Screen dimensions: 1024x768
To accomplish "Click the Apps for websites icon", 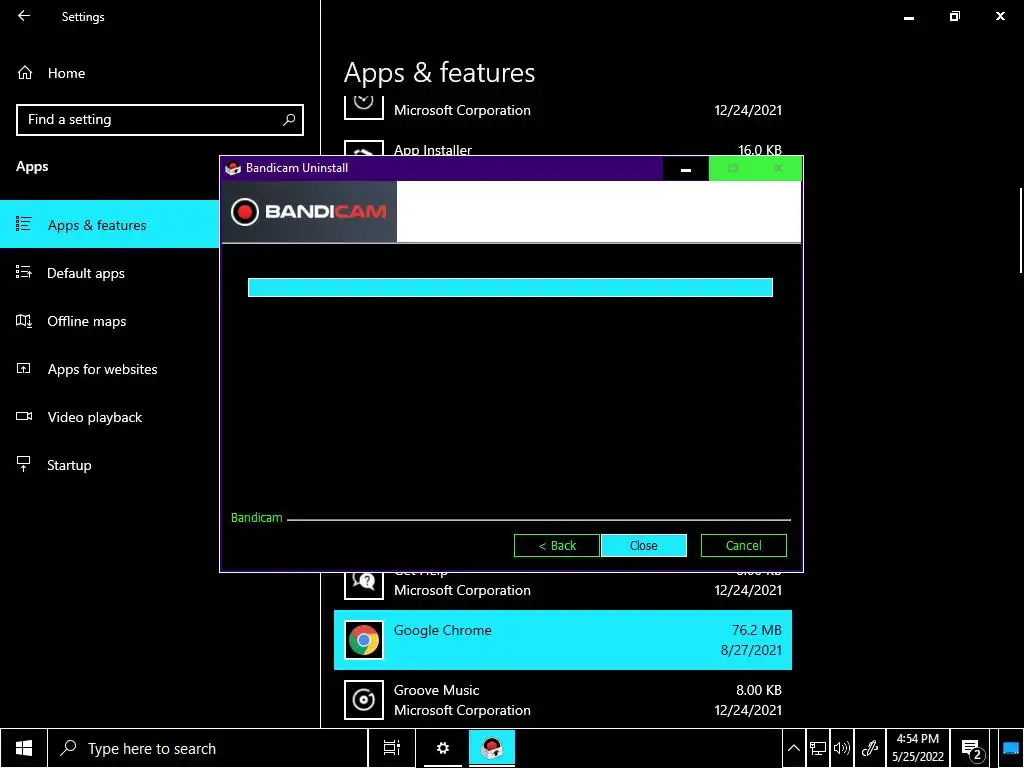I will point(24,368).
